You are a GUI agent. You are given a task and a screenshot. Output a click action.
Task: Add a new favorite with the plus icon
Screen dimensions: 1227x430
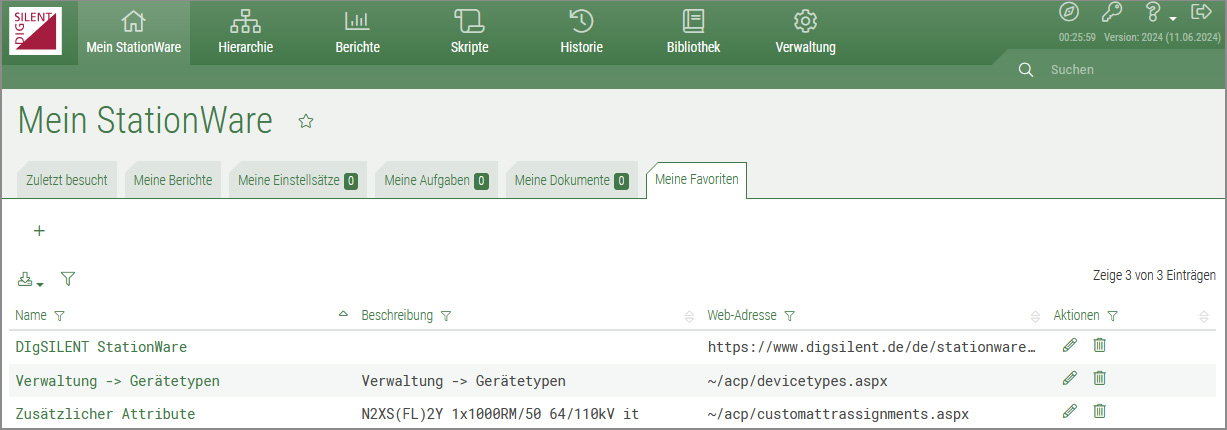click(40, 231)
